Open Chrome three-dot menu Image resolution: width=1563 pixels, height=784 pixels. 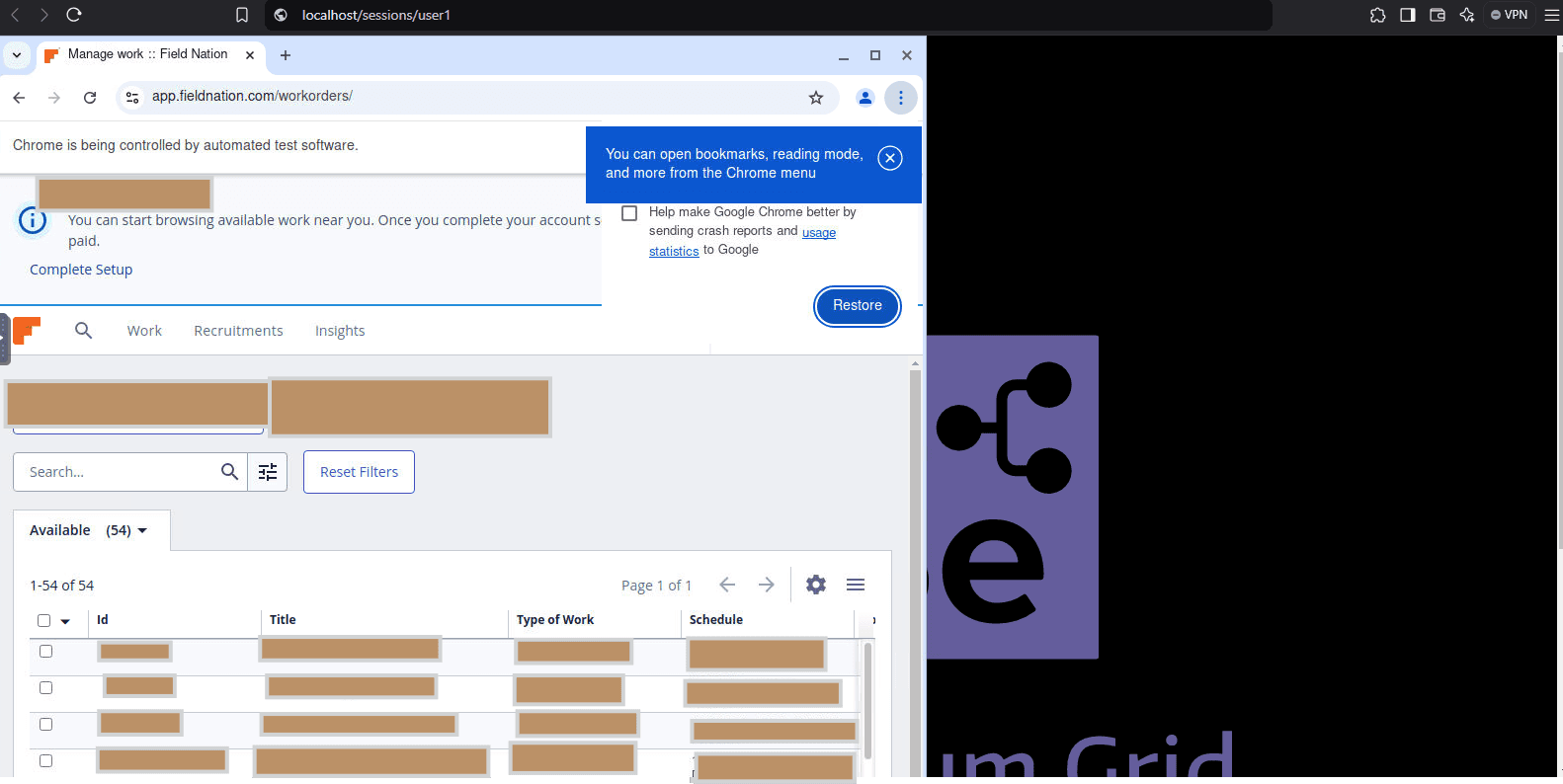point(901,97)
